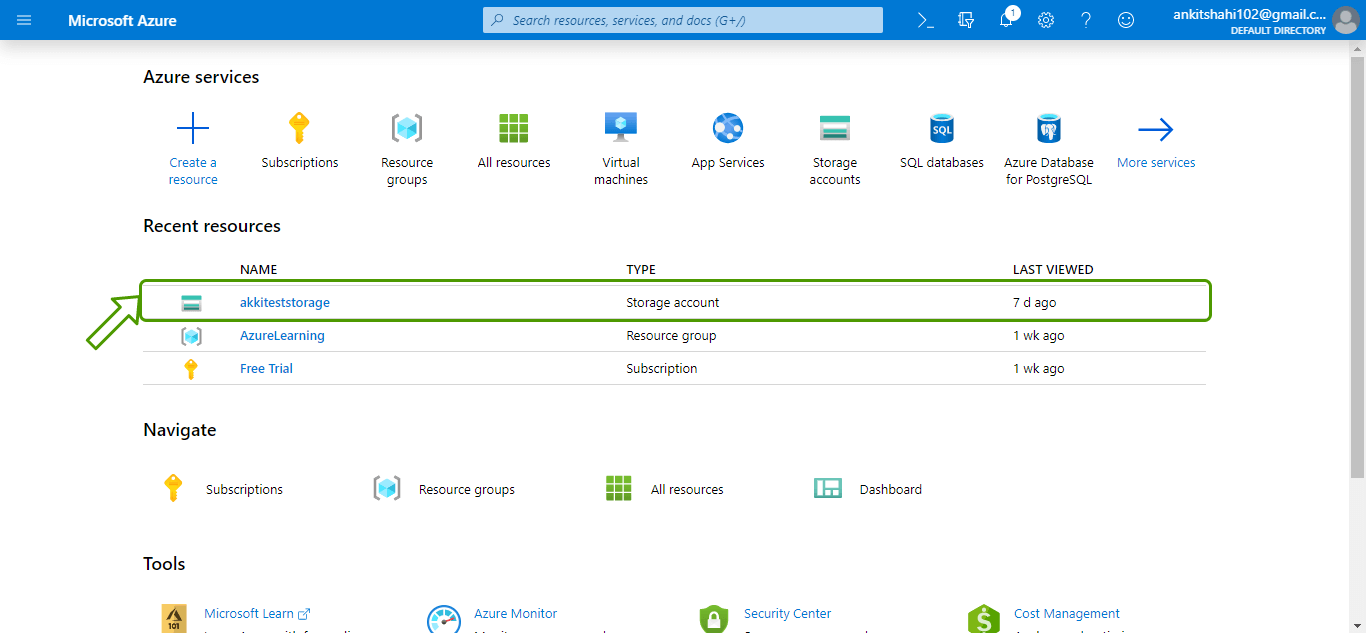The image size is (1367, 634).
Task: Open the Subscriptions key icon in Azure services
Action: 299,128
